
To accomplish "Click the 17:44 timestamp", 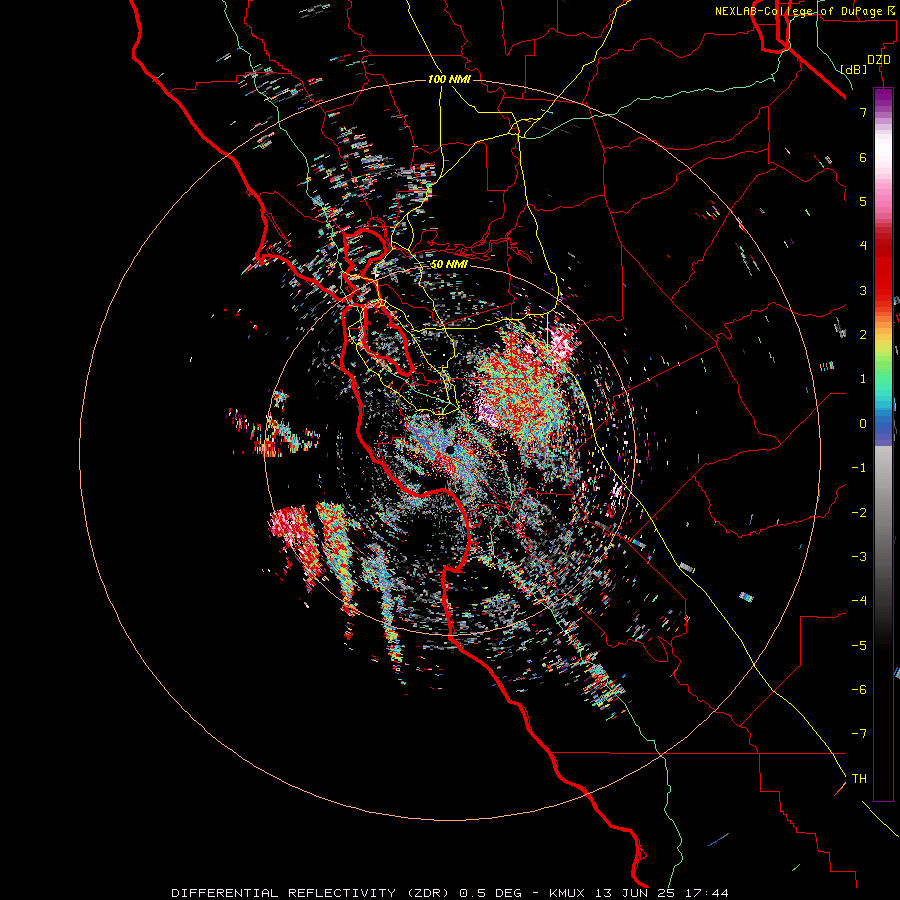I will coord(707,893).
